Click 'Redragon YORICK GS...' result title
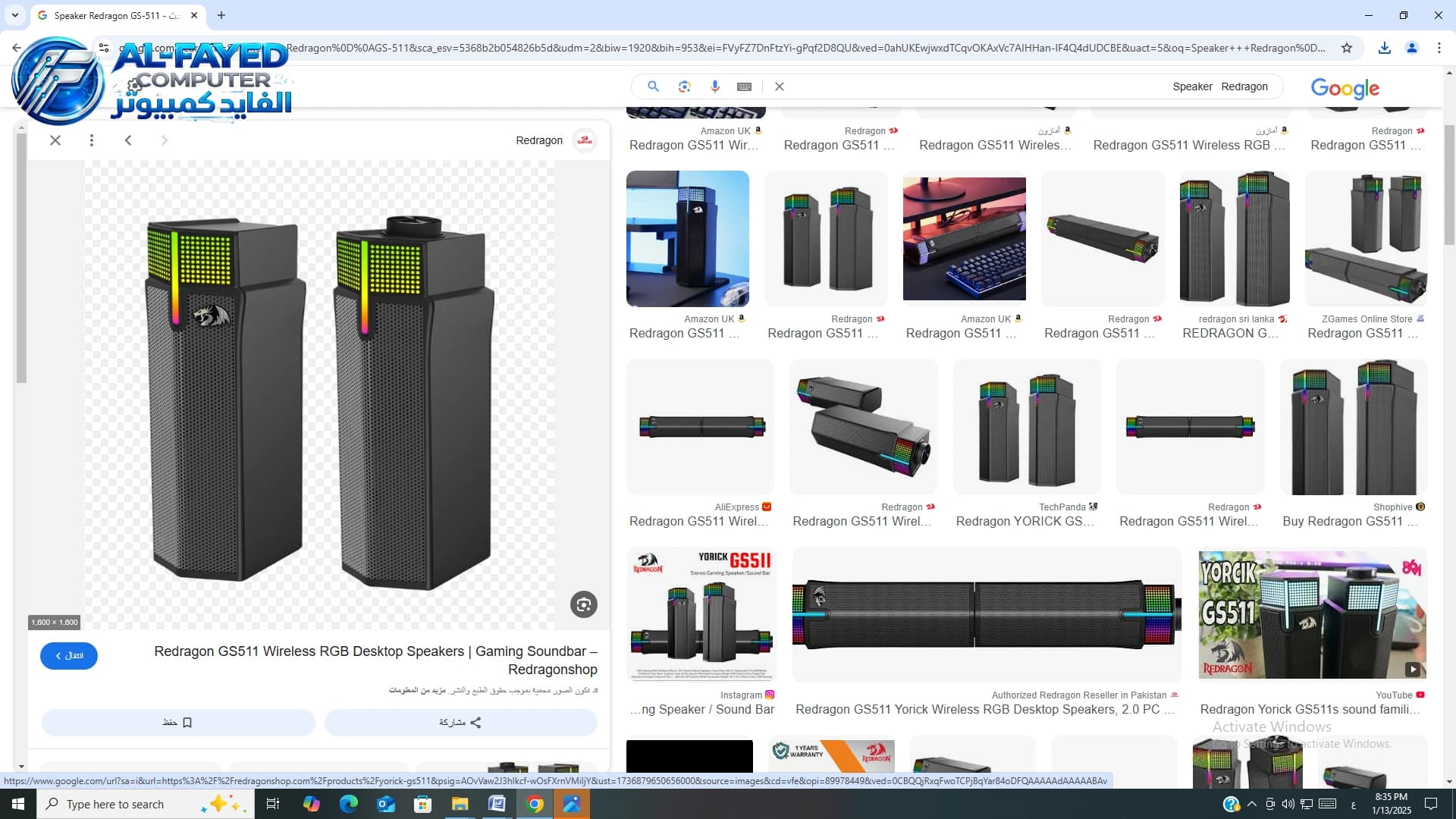 point(1025,521)
